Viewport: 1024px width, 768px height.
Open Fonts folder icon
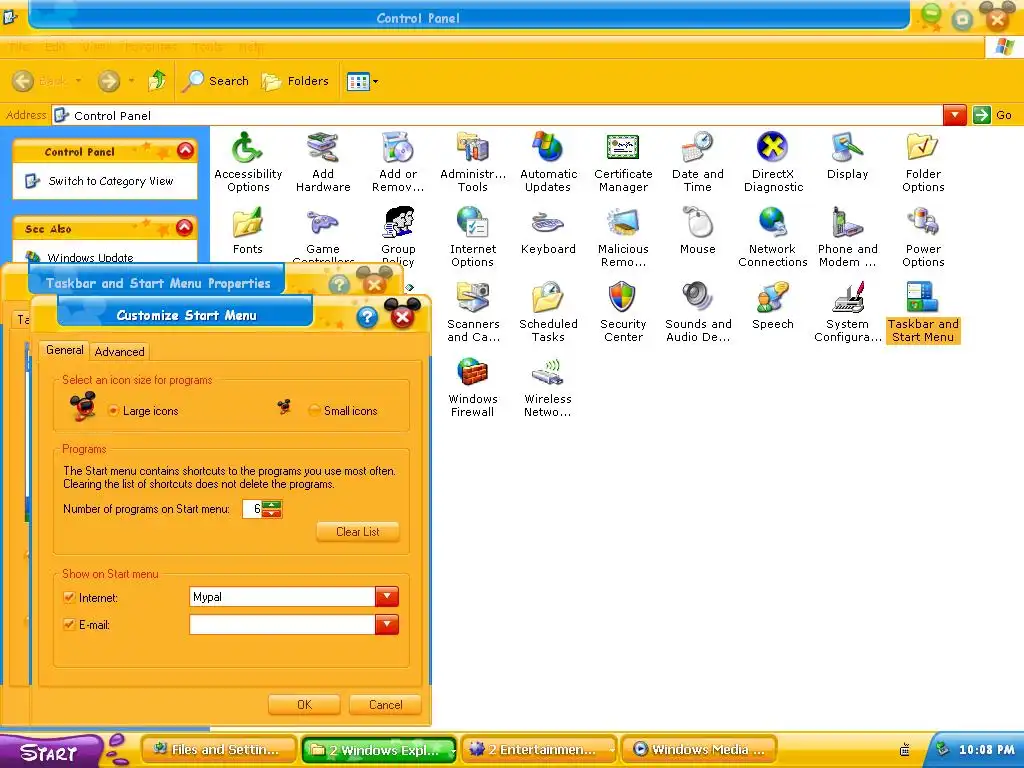click(x=248, y=231)
